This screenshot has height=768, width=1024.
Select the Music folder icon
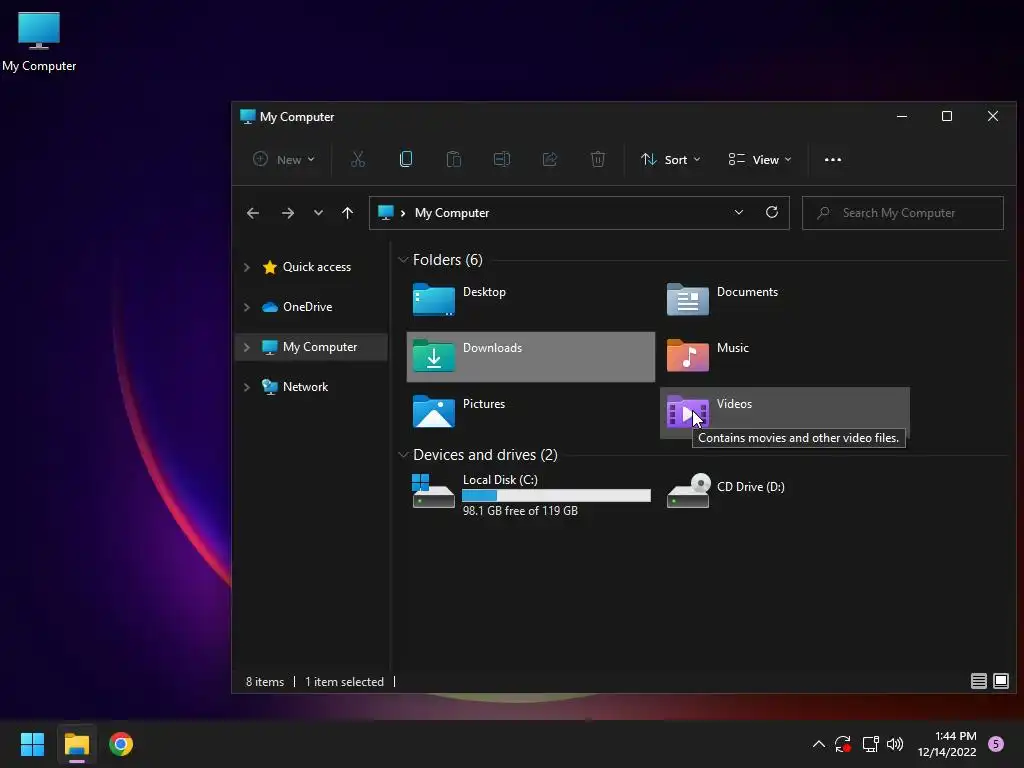[x=688, y=356]
